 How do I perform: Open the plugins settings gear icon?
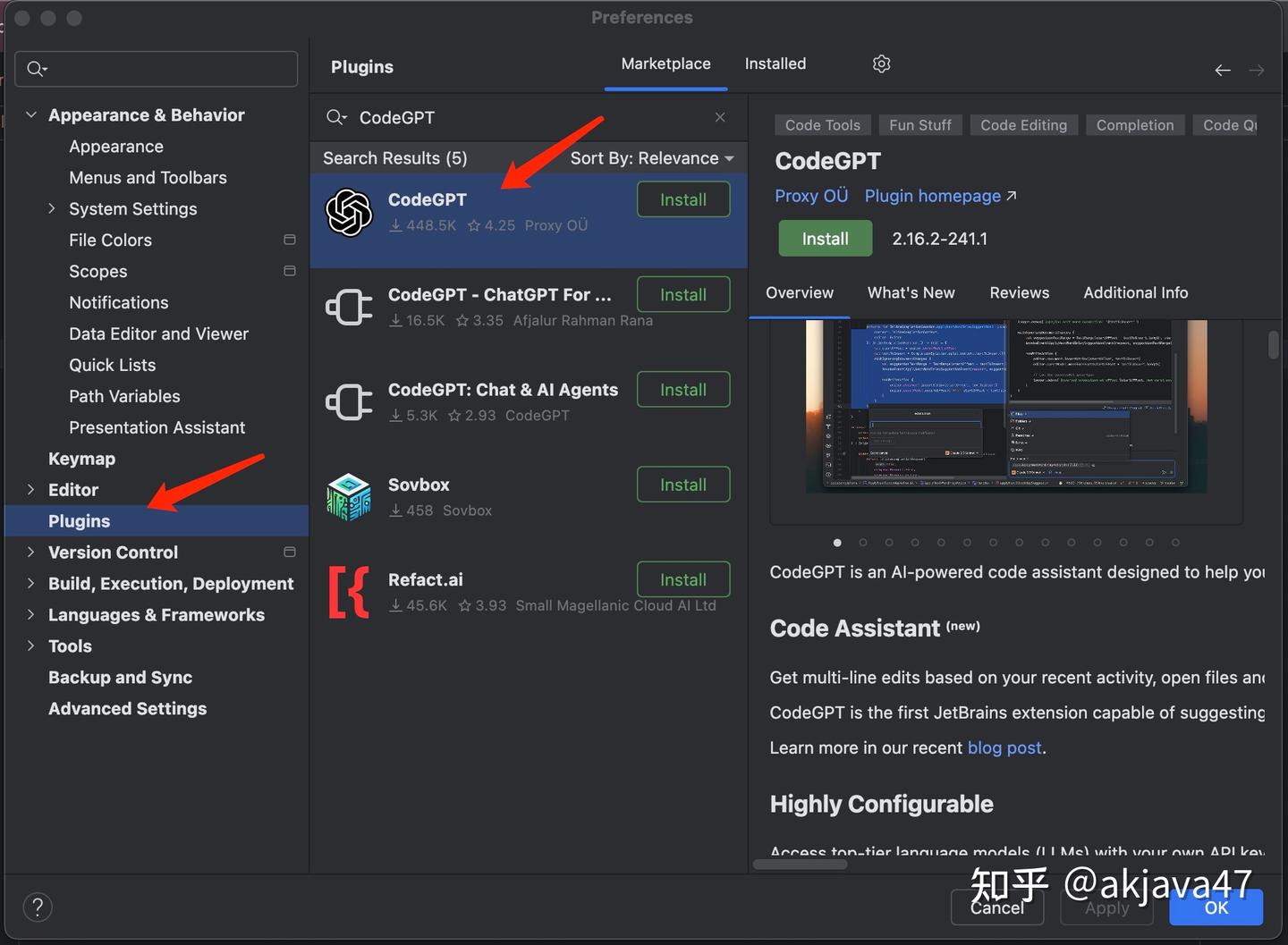click(x=881, y=63)
